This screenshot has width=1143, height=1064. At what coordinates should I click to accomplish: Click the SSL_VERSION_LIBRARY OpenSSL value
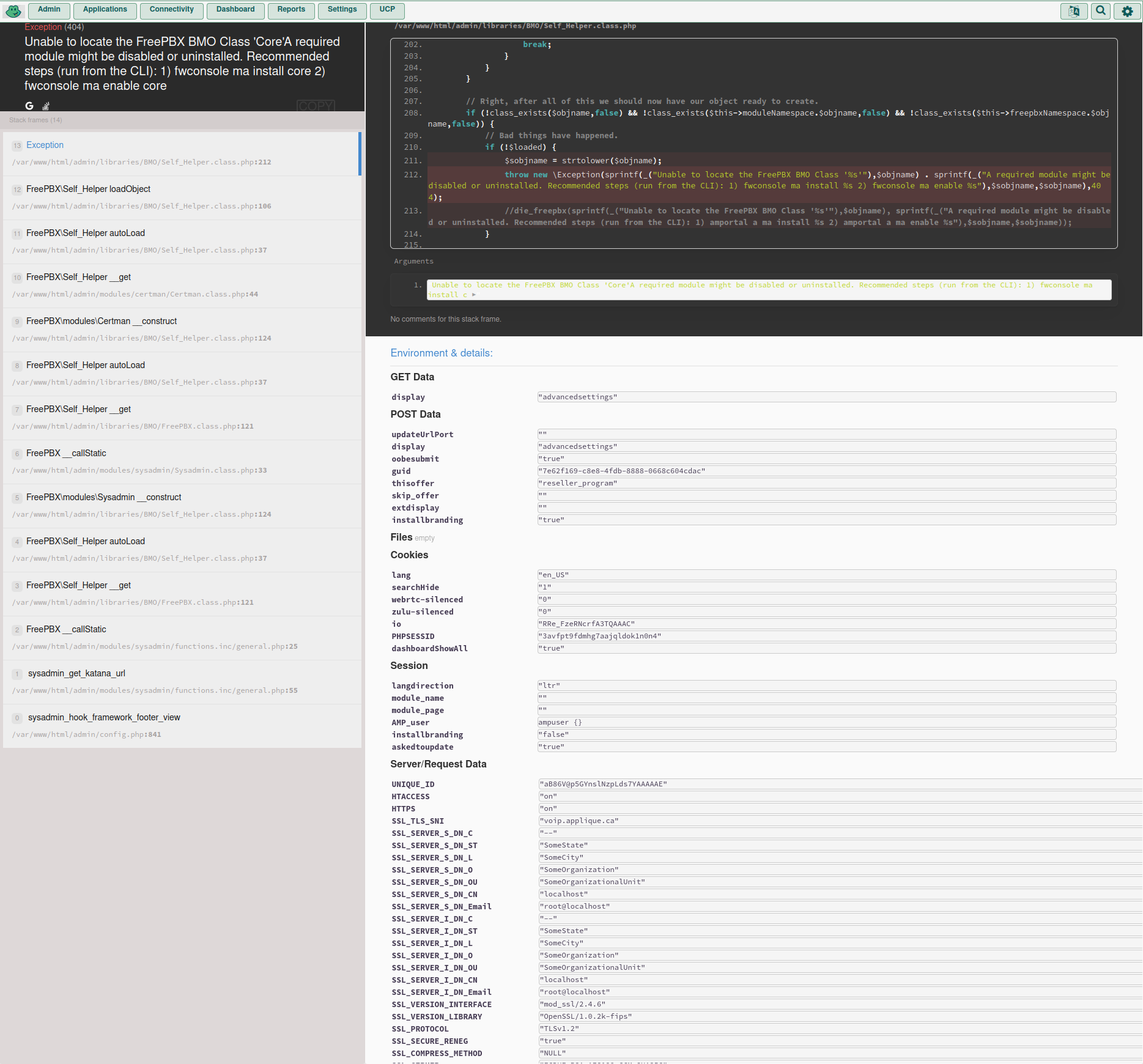(x=840, y=1016)
